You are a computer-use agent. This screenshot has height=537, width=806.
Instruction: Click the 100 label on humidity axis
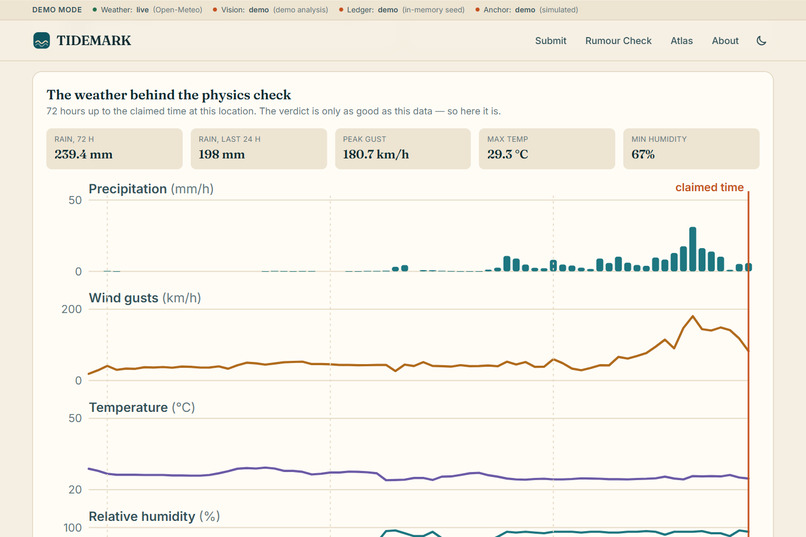click(72, 528)
